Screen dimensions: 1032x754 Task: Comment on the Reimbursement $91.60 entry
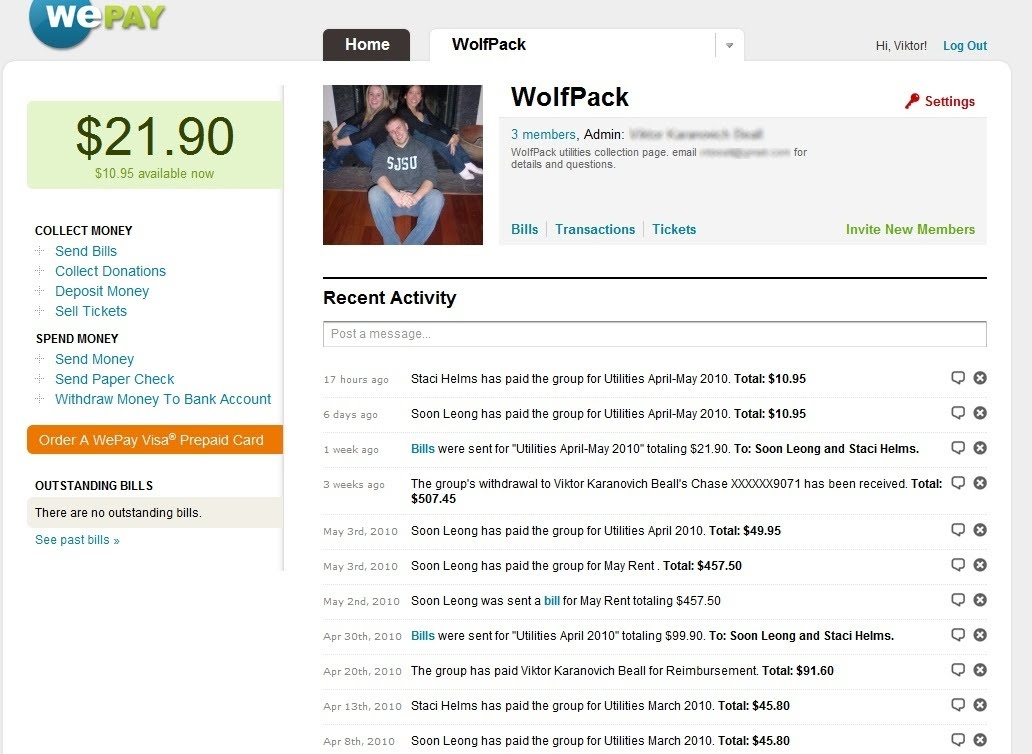(958, 670)
